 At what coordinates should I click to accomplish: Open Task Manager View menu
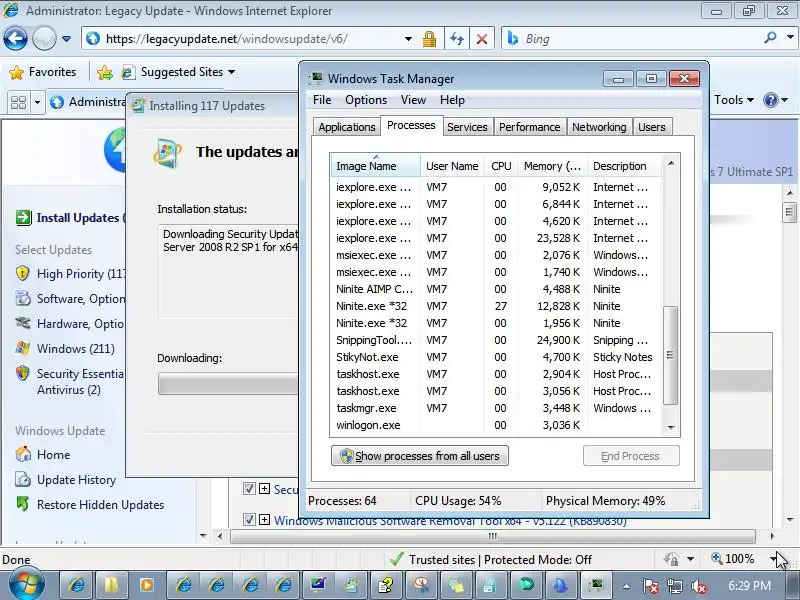[x=413, y=100]
